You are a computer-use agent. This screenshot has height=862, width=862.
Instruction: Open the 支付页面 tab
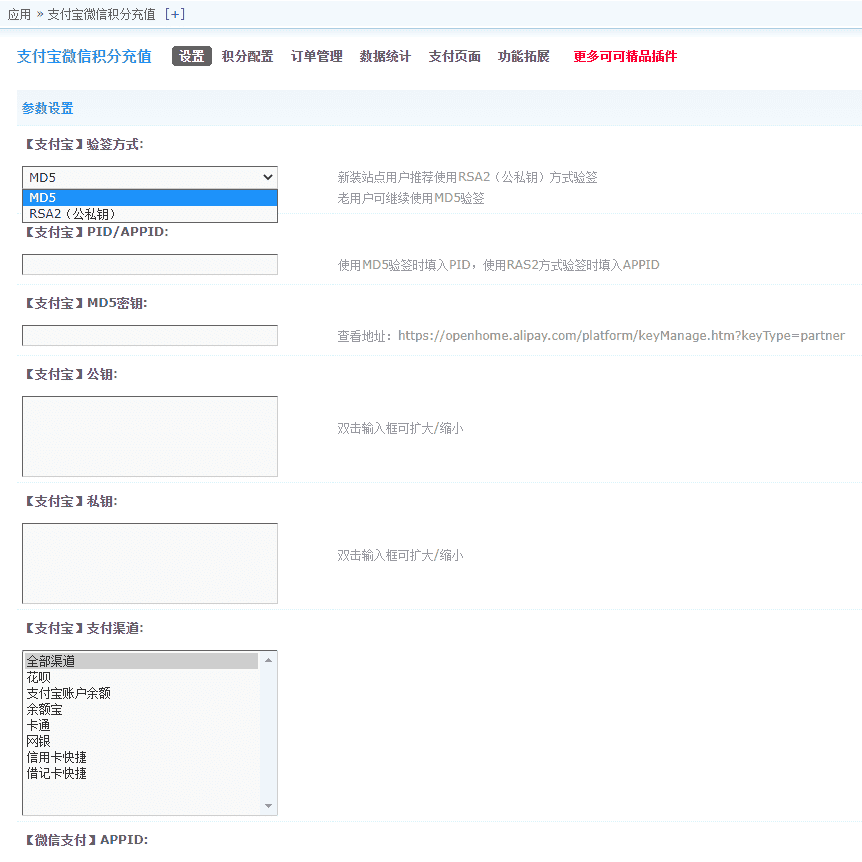pyautogui.click(x=455, y=56)
